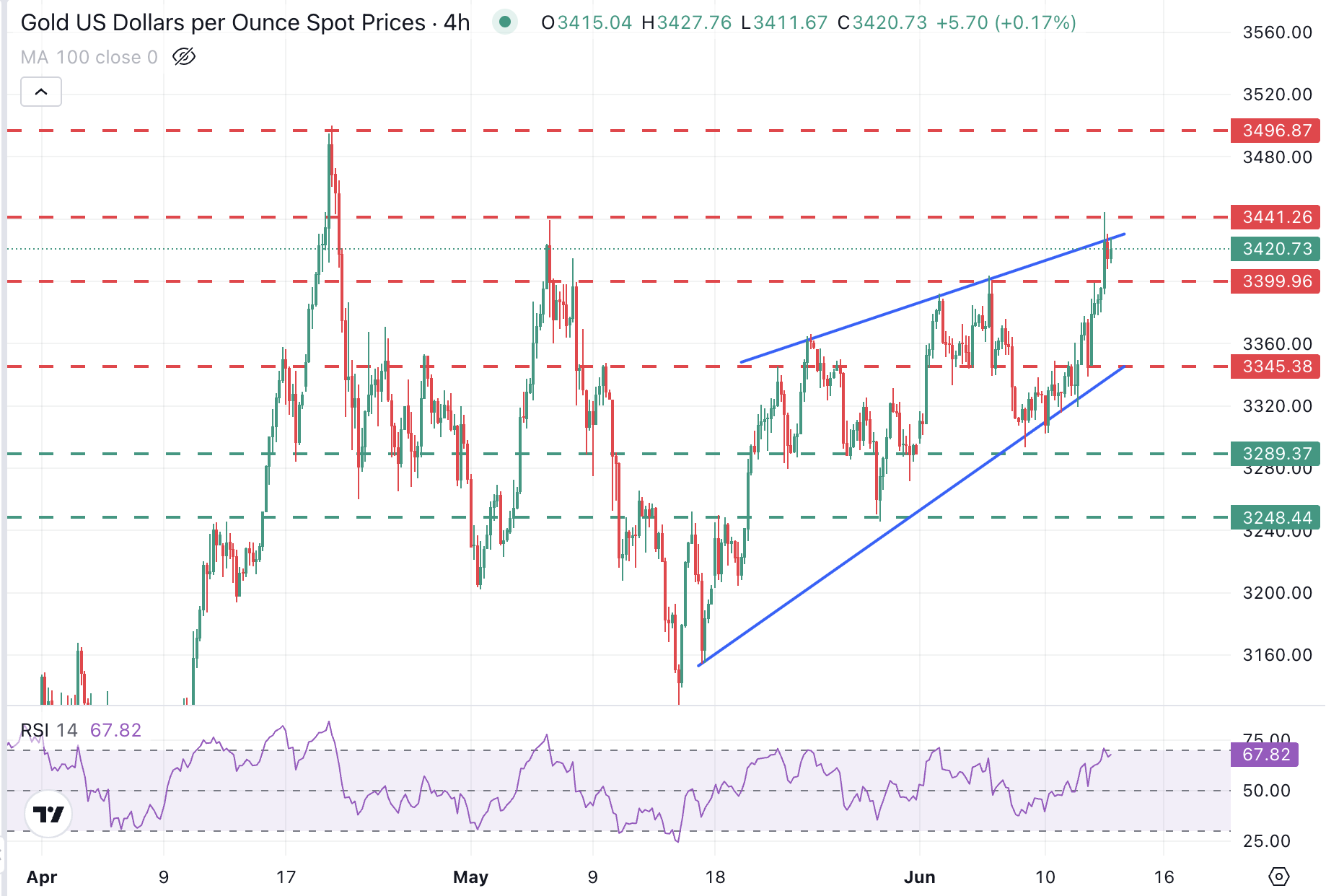Collapse the indicator legend with the chevron
This screenshot has width=1326, height=896.
41,92
